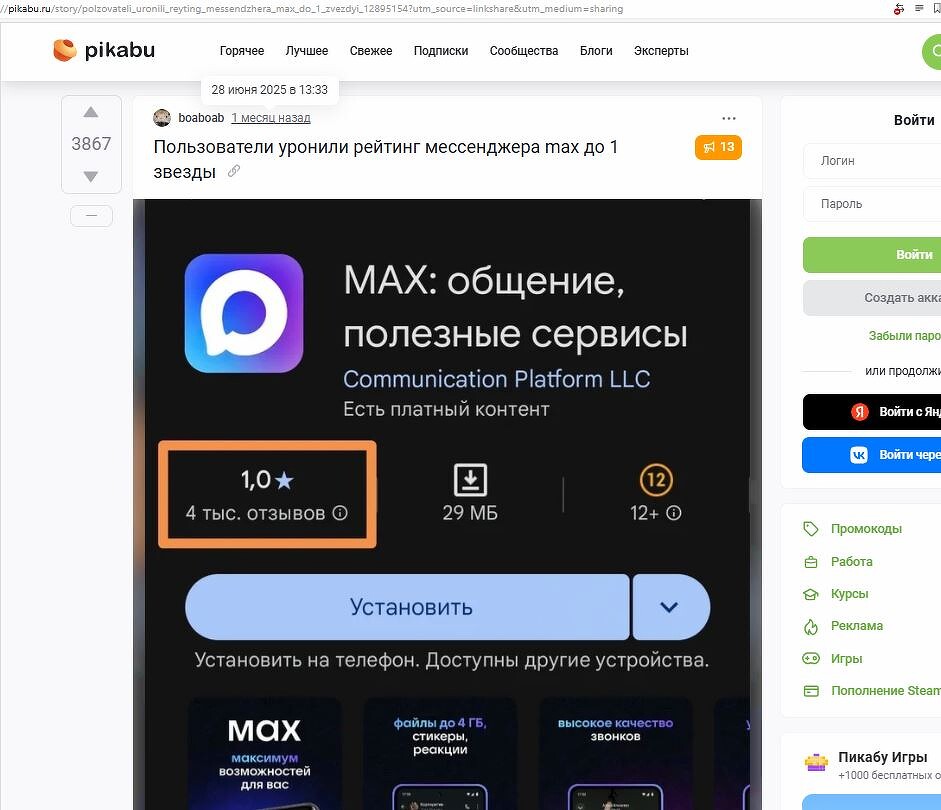Collapse the post with the minus button
The height and width of the screenshot is (810, 941).
coord(91,215)
